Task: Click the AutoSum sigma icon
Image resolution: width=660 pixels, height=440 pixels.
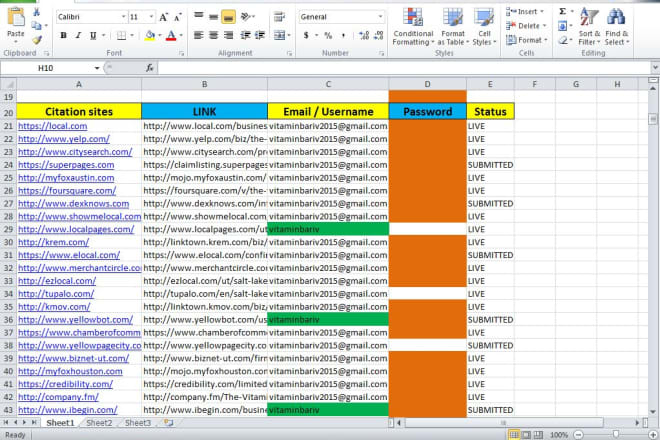Action: pos(563,12)
